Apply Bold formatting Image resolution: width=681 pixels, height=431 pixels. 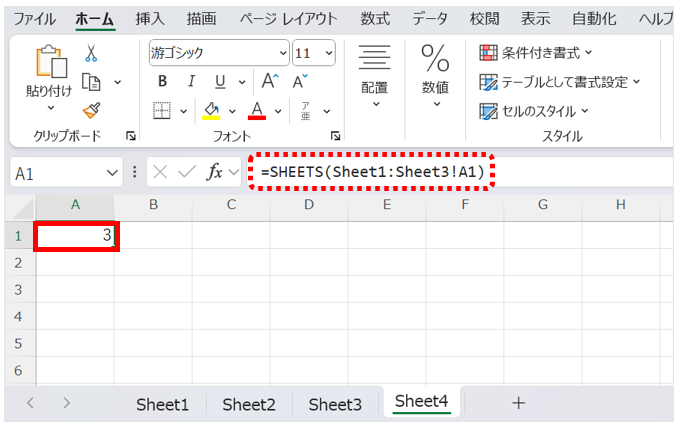[x=162, y=81]
